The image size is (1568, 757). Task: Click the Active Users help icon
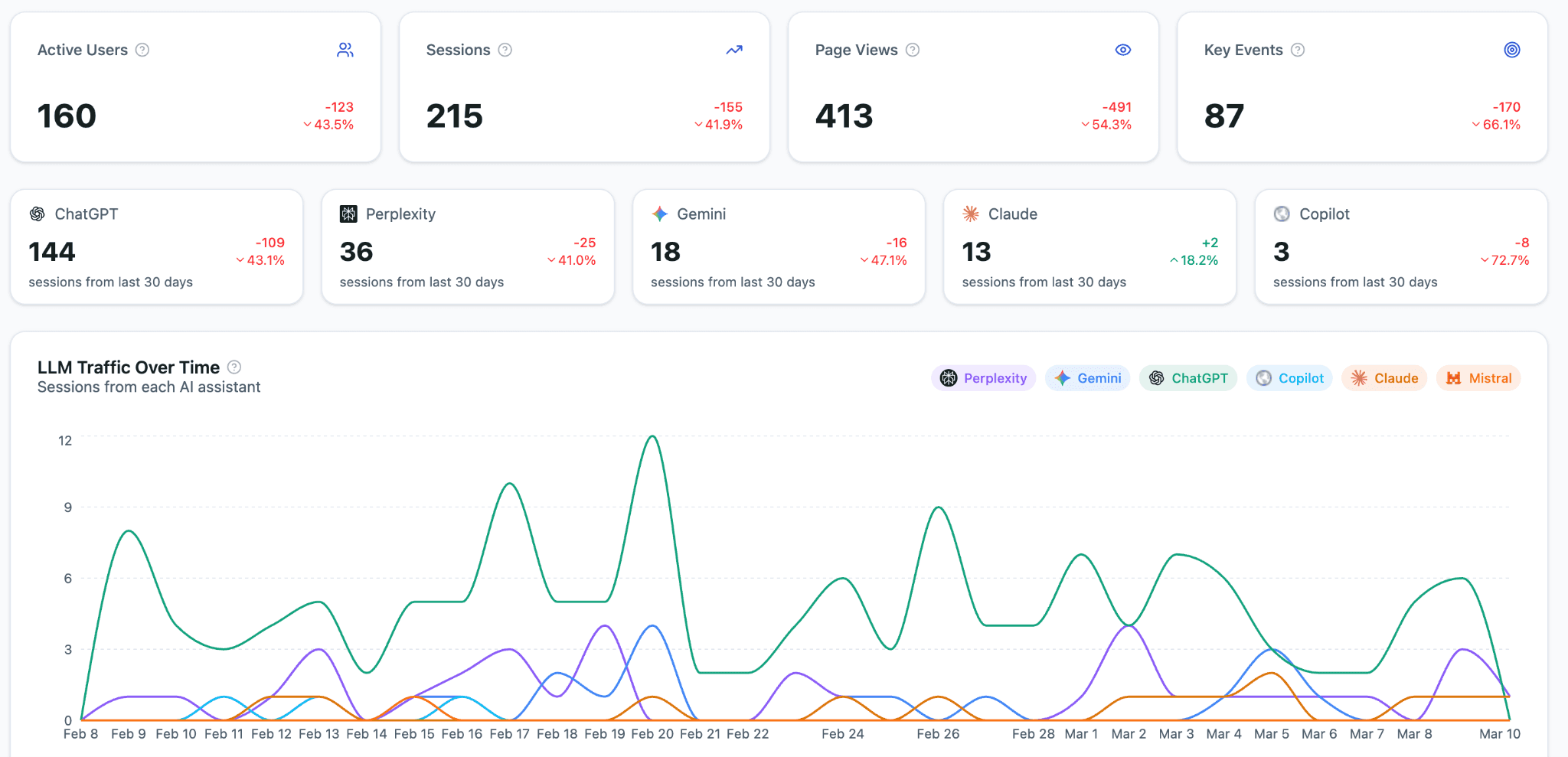(x=142, y=50)
